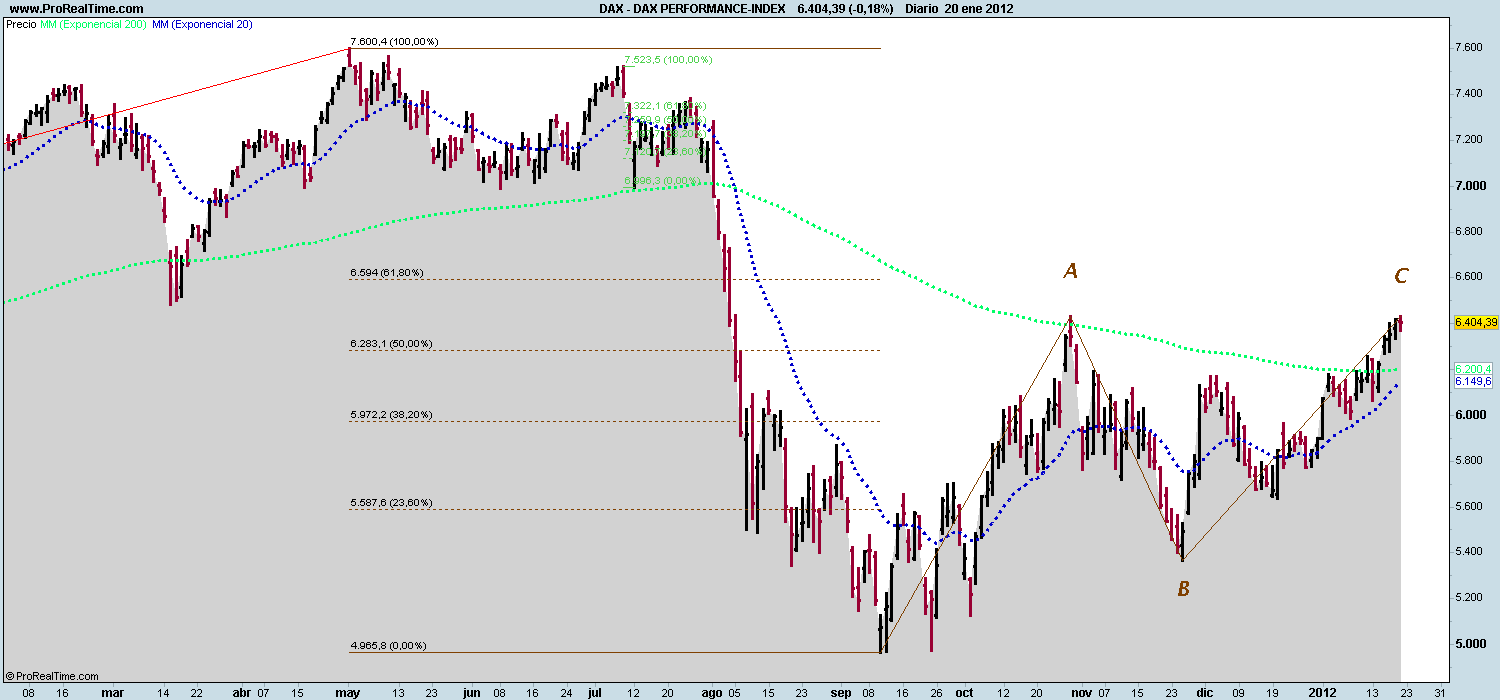Click the 5.200 price axis value
The height and width of the screenshot is (700, 1500).
[x=1468, y=598]
